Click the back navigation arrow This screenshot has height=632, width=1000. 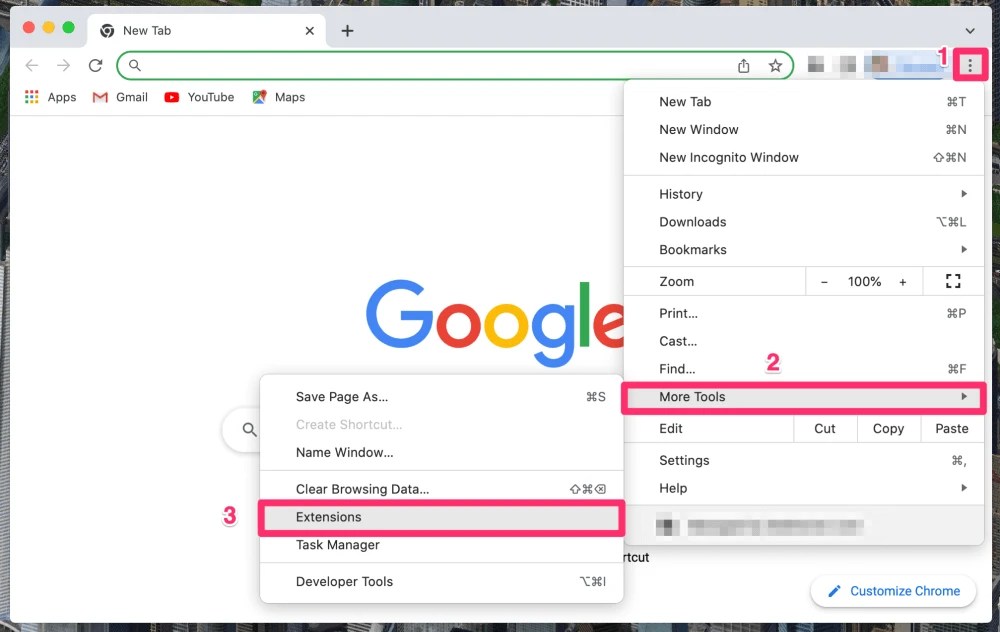point(31,64)
